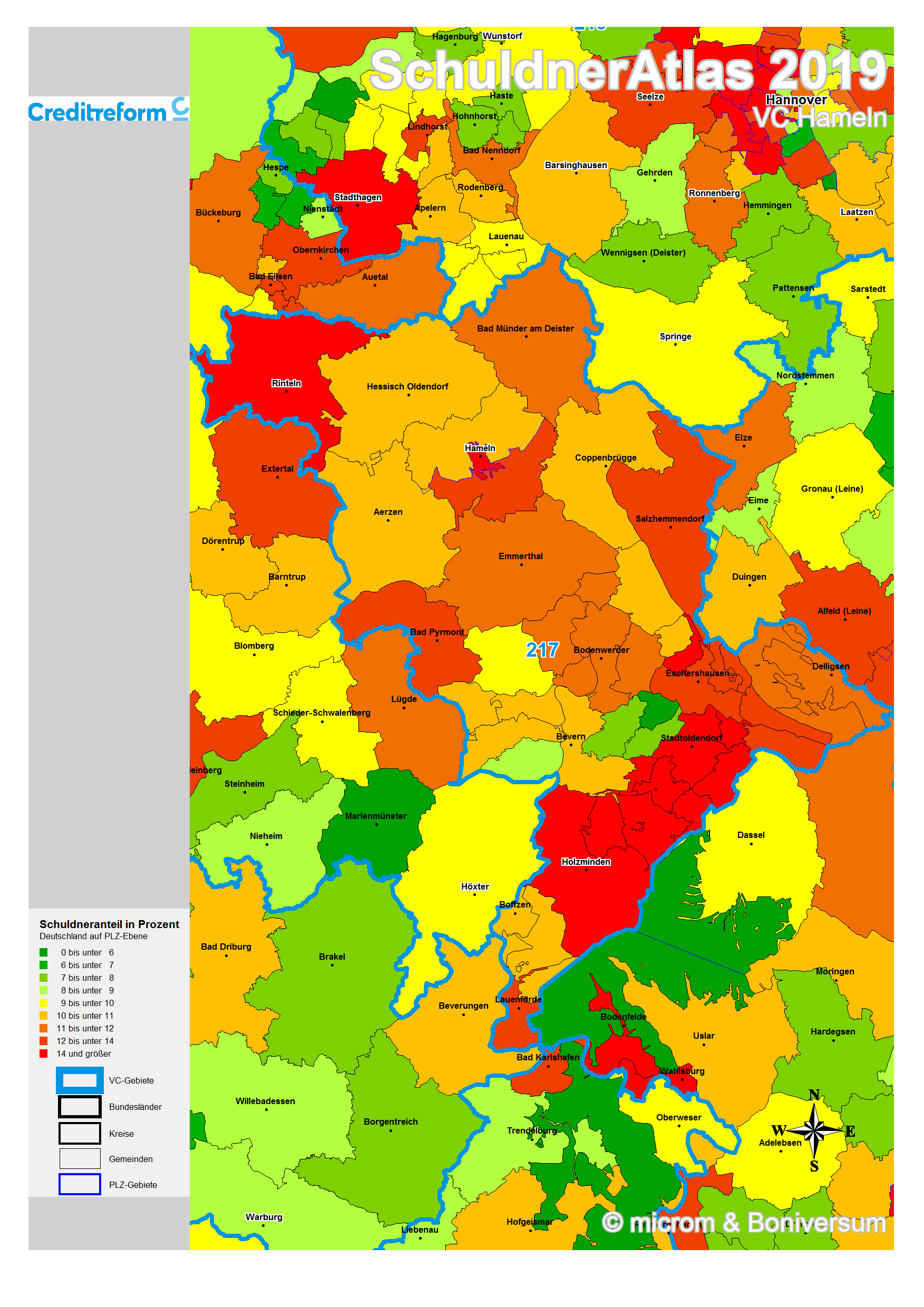Click the Stadtoldendorf label

click(x=691, y=737)
